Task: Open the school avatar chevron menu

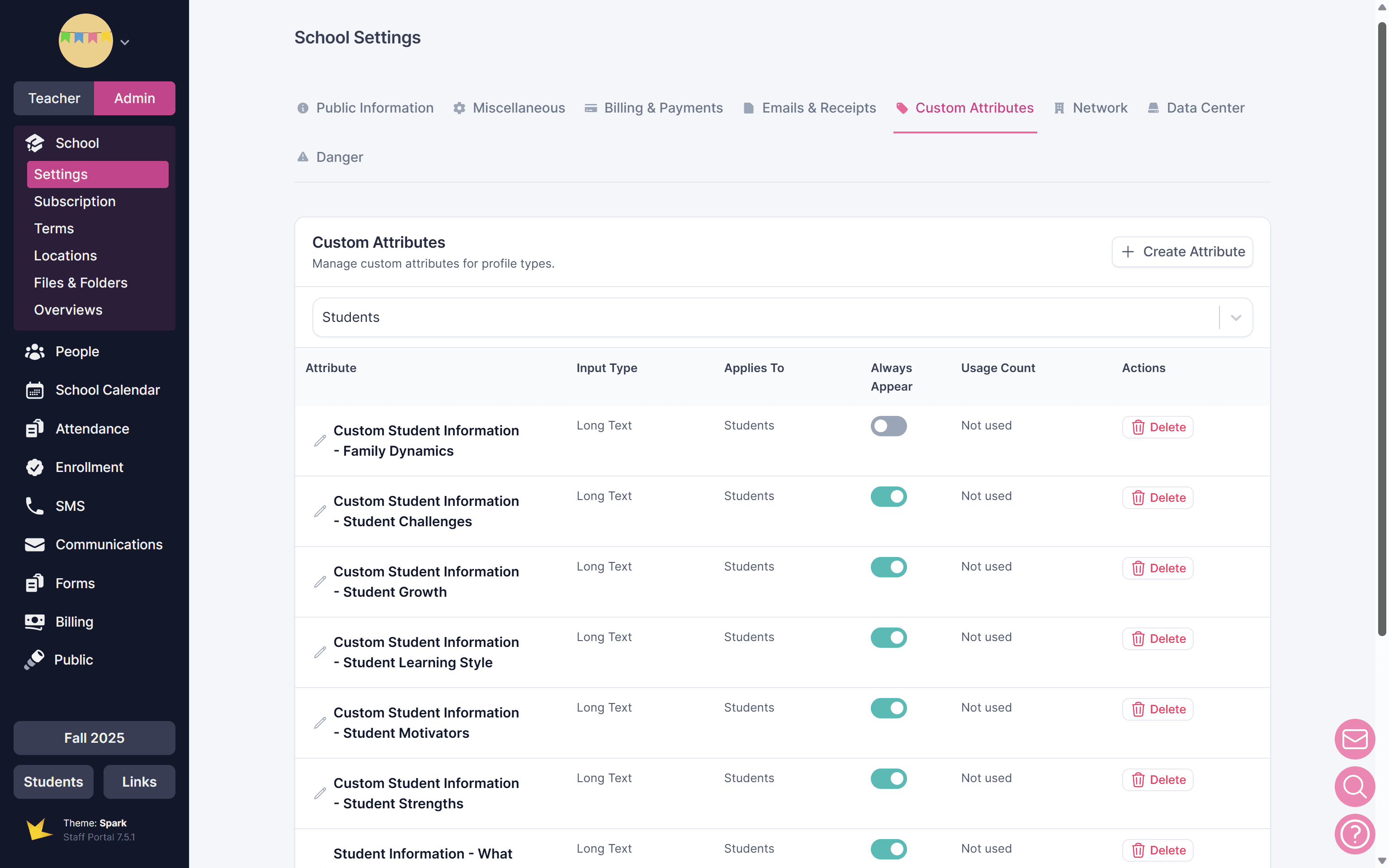Action: point(124,42)
